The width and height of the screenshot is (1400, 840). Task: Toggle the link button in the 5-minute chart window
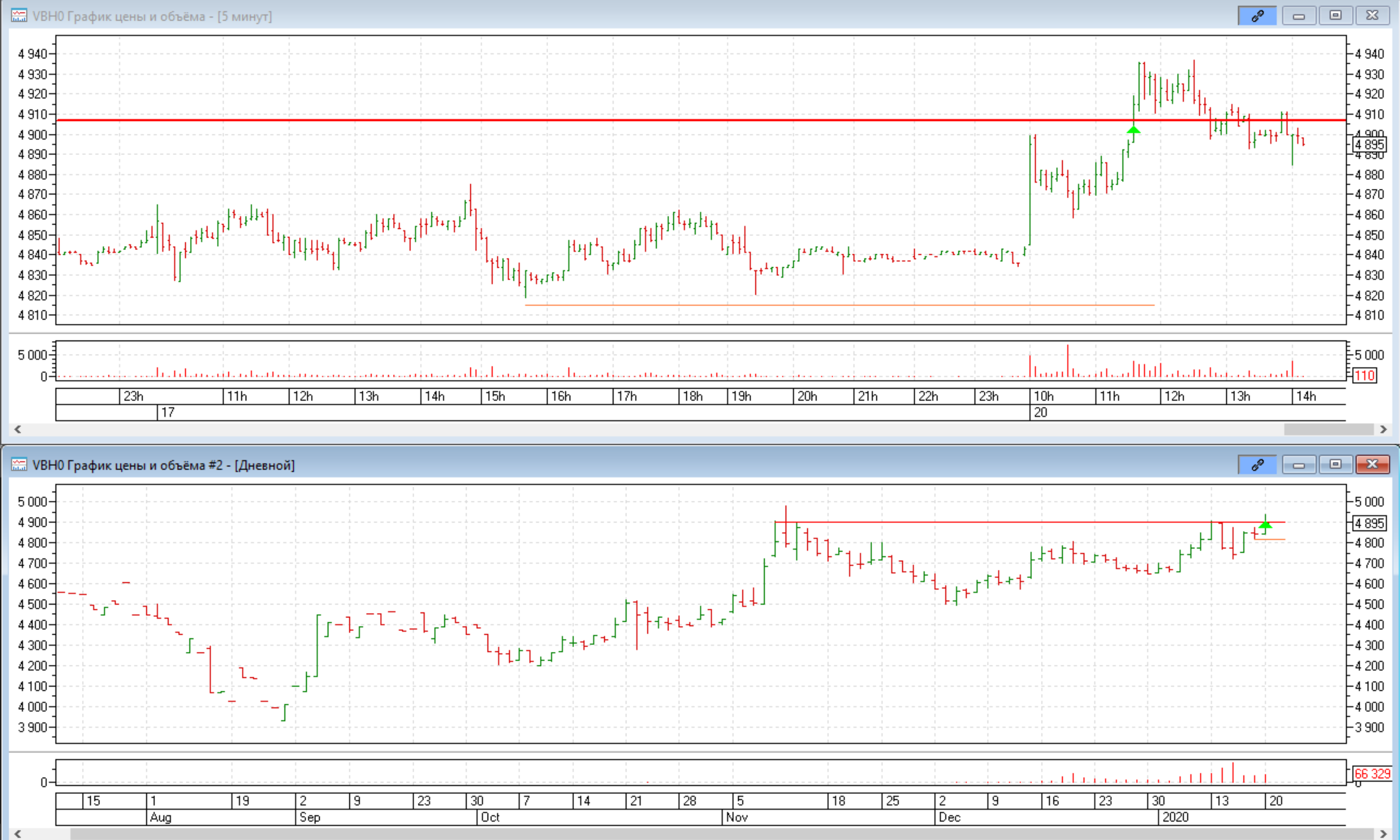point(1257,16)
